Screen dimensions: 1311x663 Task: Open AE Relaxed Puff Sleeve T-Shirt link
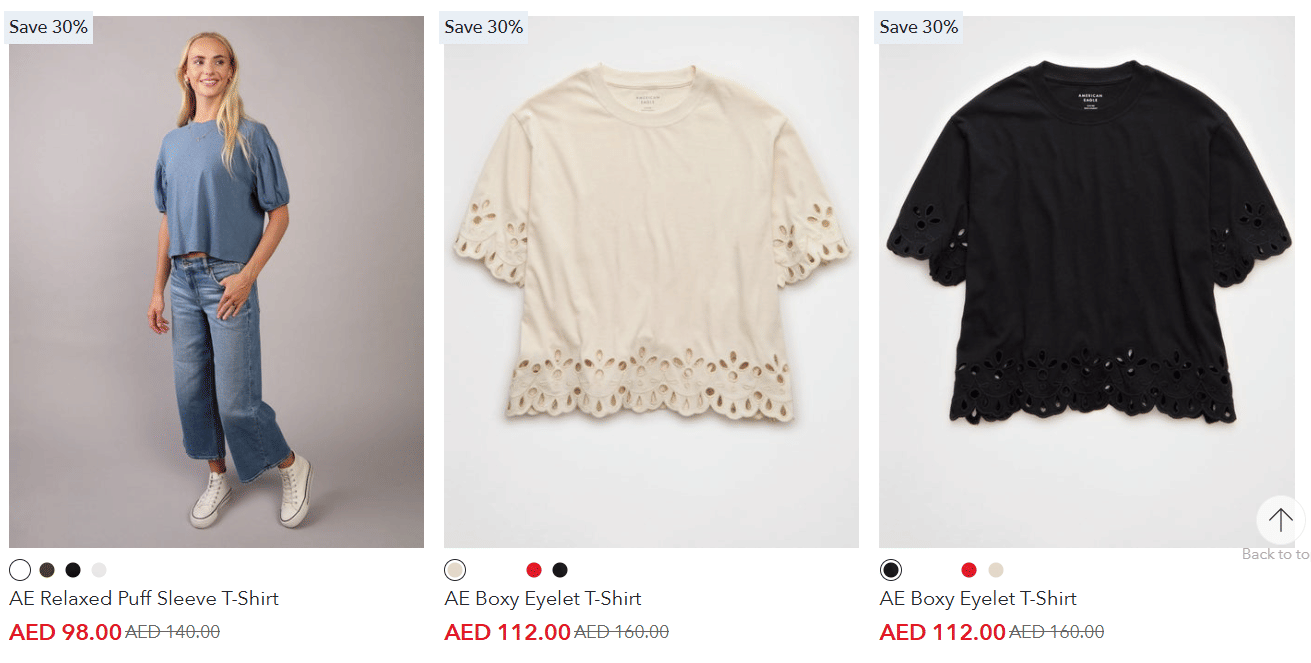144,599
